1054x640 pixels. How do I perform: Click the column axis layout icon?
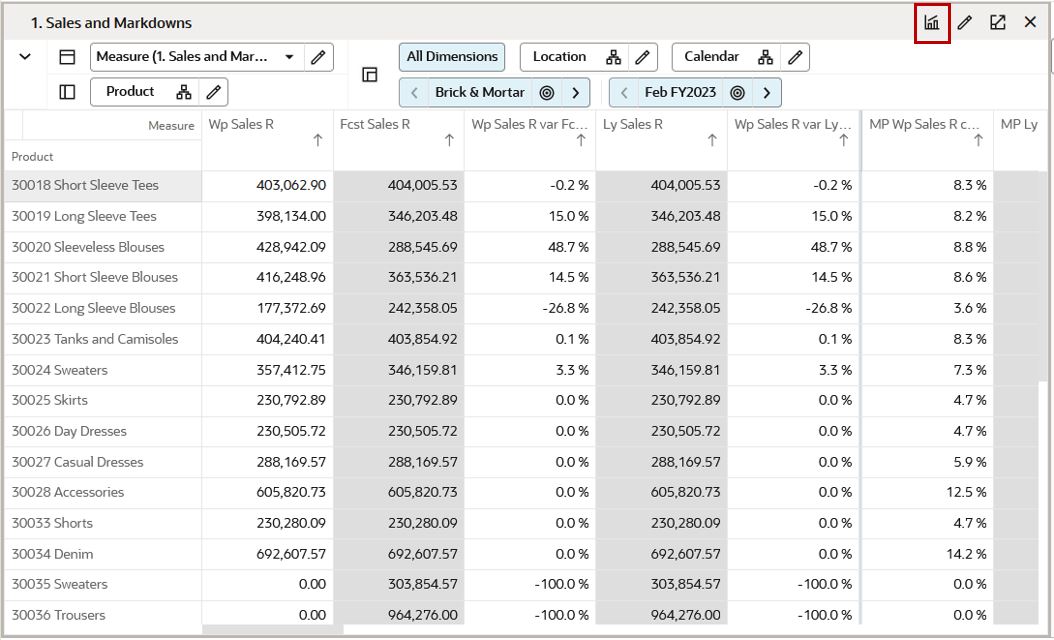67,57
